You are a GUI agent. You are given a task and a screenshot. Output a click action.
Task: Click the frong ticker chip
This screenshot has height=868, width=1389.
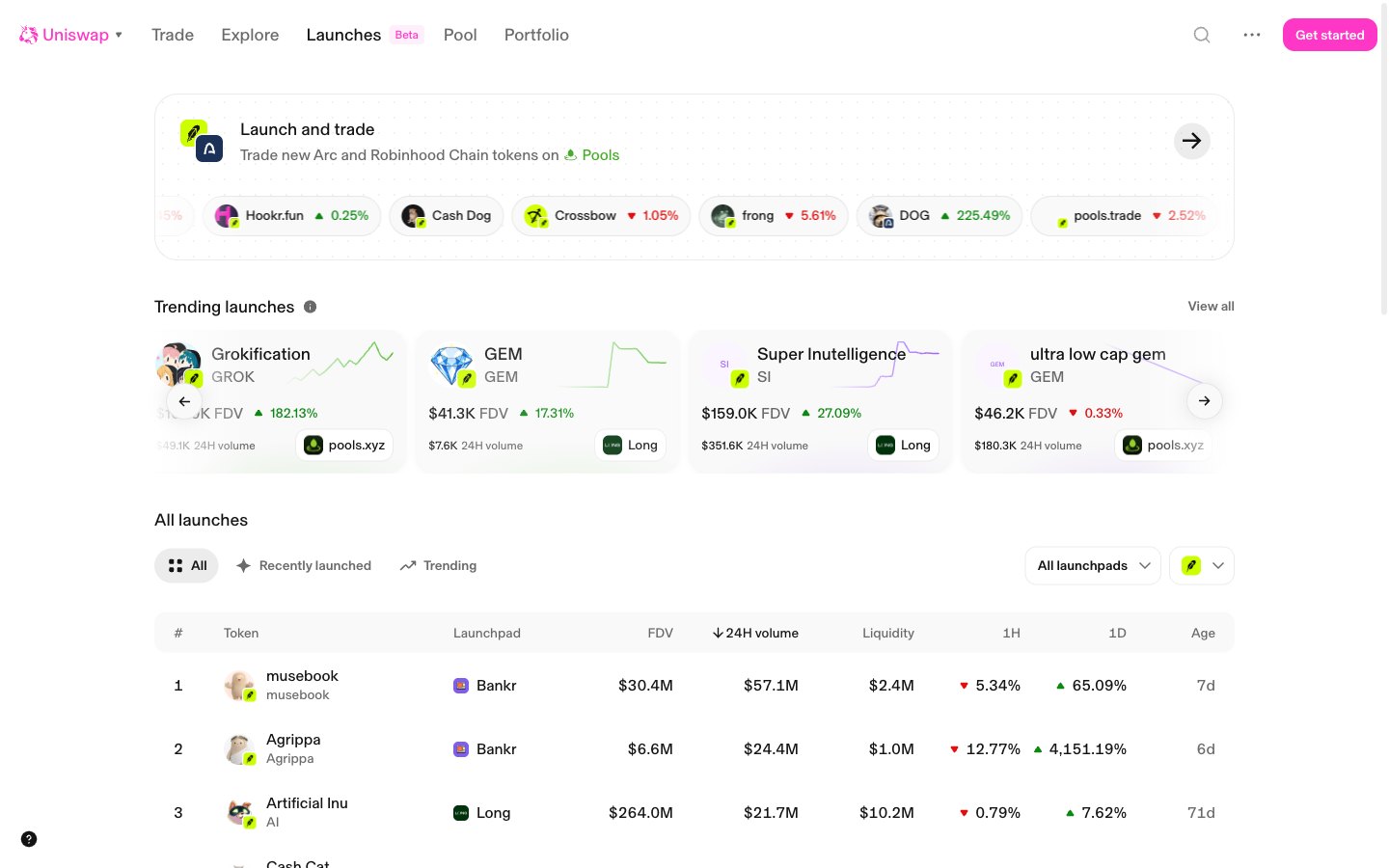tap(774, 216)
